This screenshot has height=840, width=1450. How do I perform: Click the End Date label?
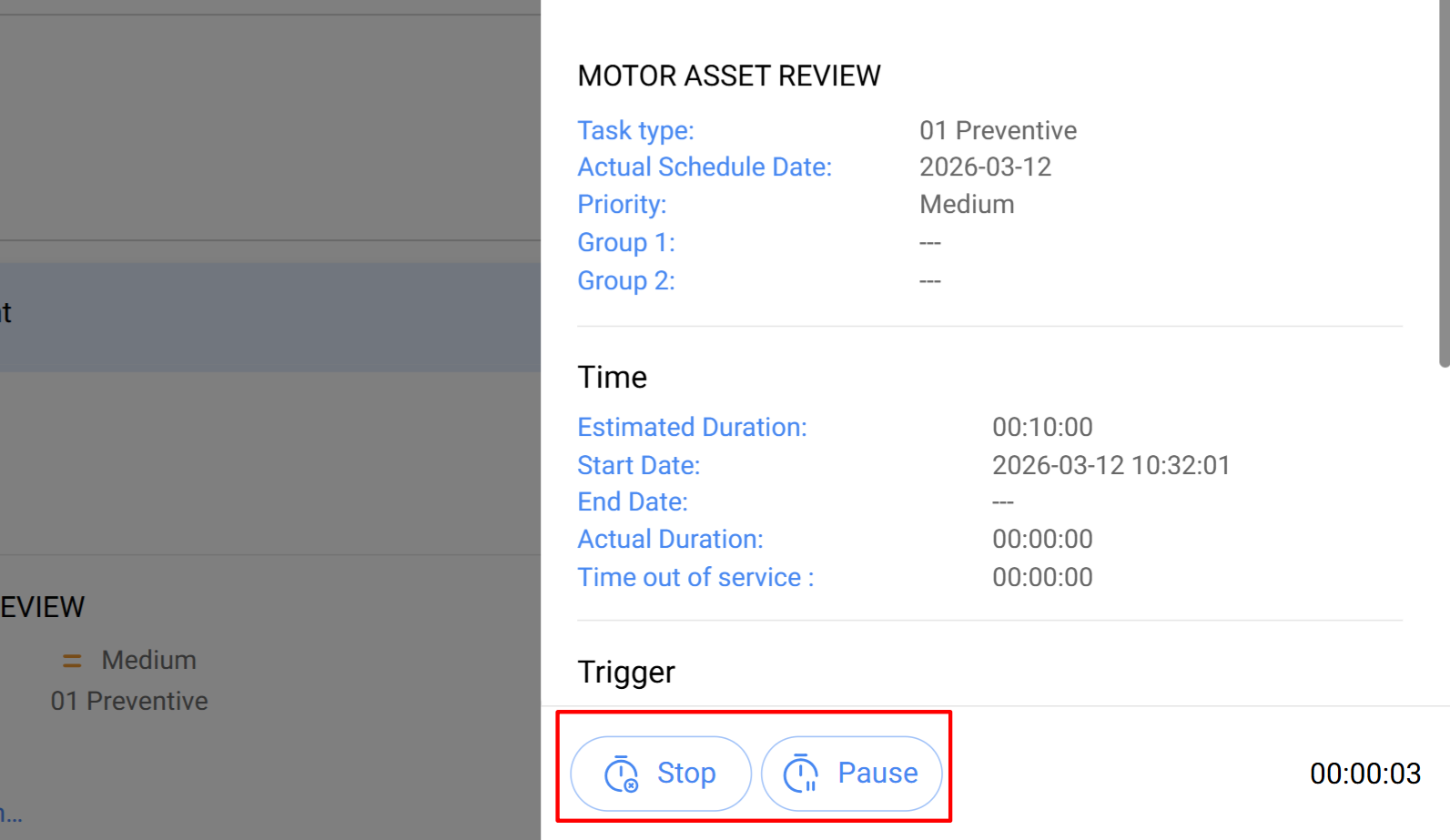click(x=633, y=502)
